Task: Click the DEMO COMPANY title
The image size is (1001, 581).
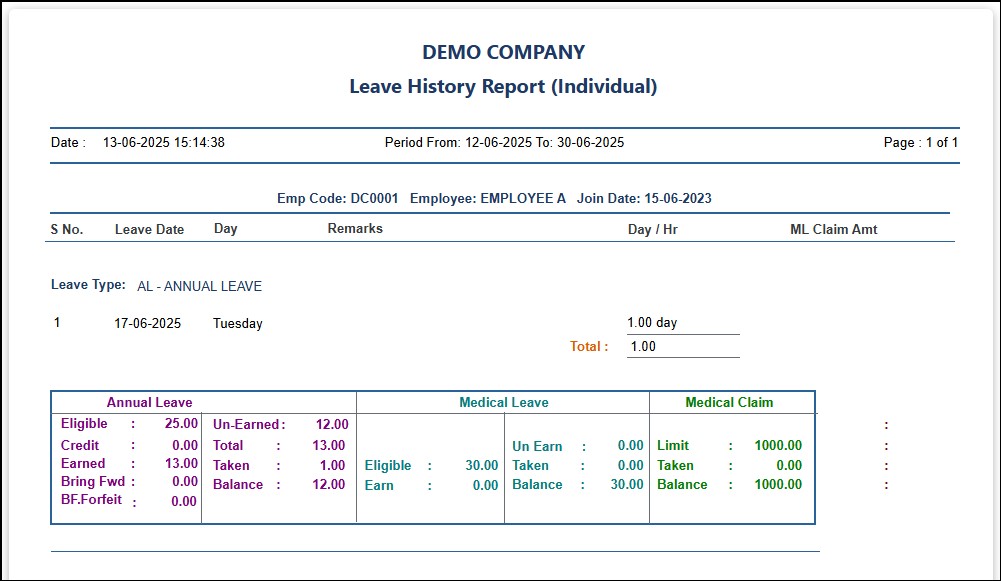Action: (x=503, y=53)
